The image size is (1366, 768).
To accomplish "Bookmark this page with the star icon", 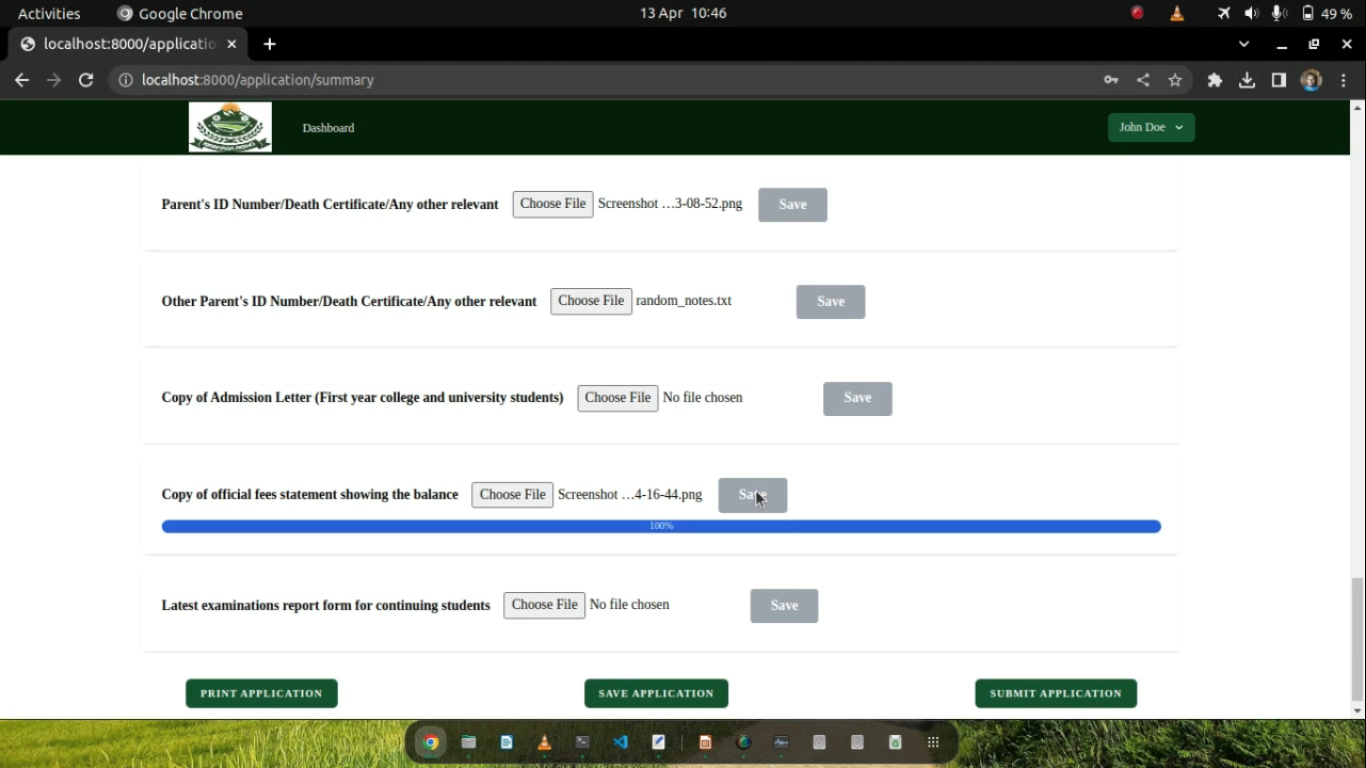I will (x=1175, y=80).
